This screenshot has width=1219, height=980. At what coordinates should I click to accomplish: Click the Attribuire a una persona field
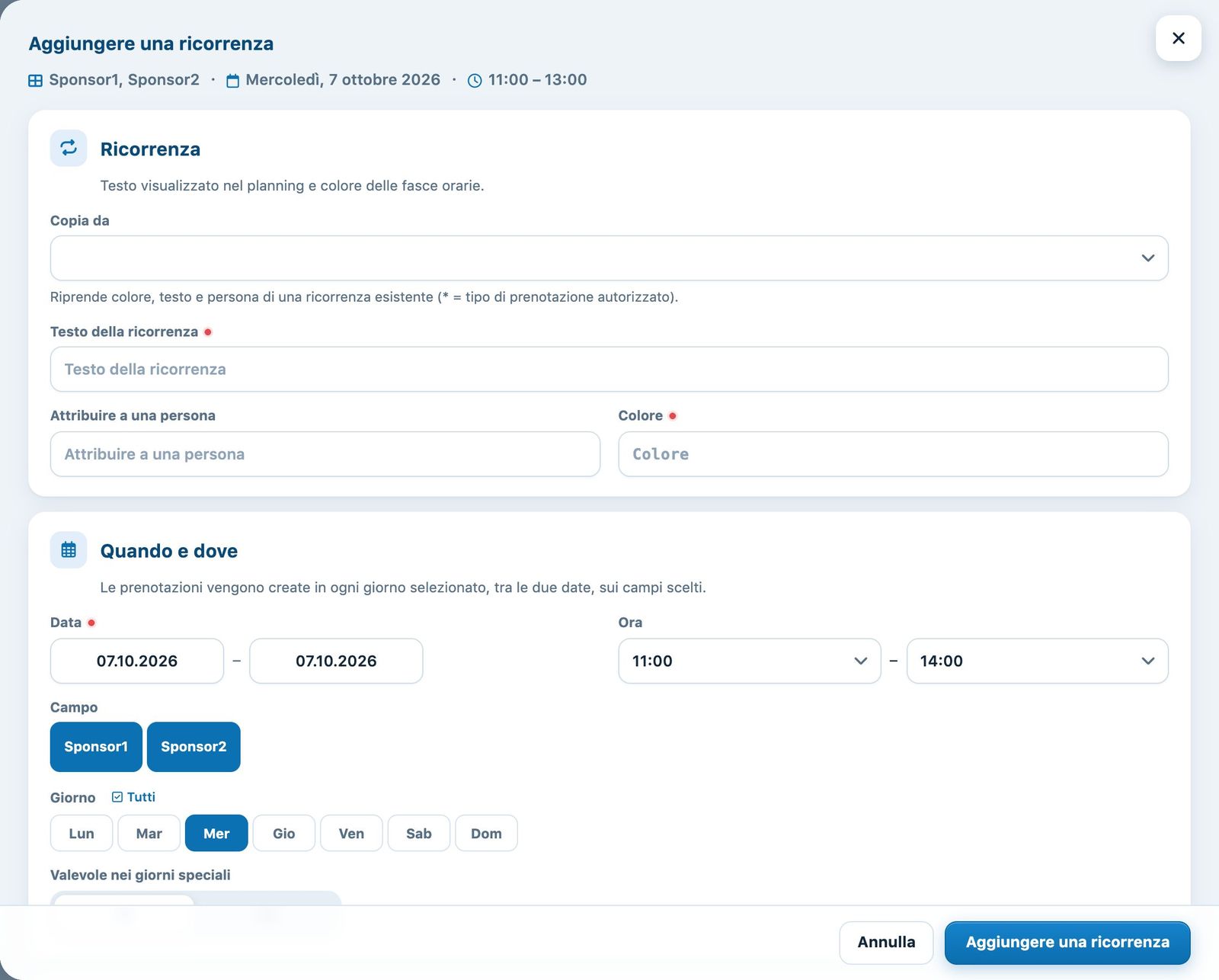coord(325,454)
